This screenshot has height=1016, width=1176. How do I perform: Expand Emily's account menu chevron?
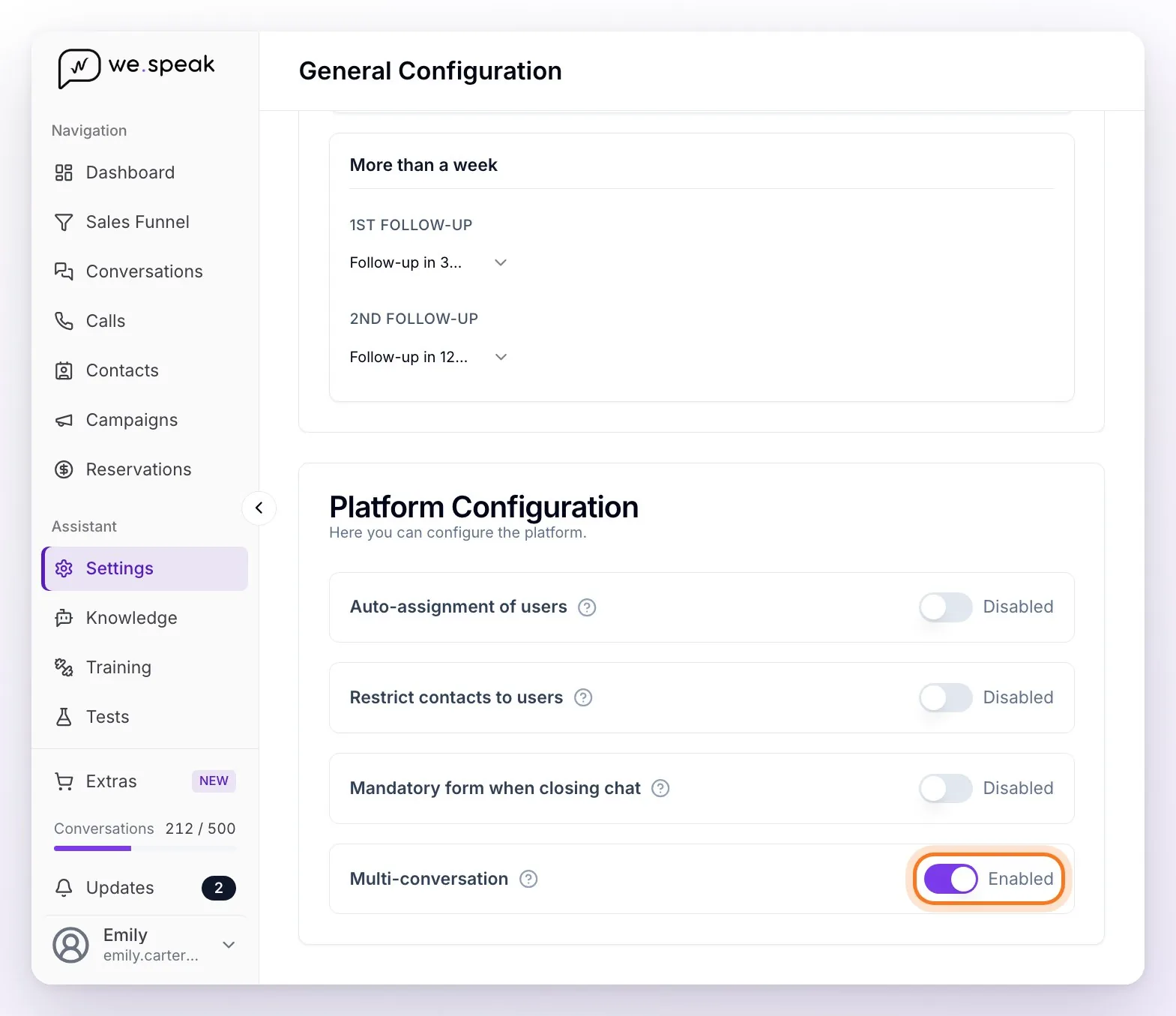(229, 945)
